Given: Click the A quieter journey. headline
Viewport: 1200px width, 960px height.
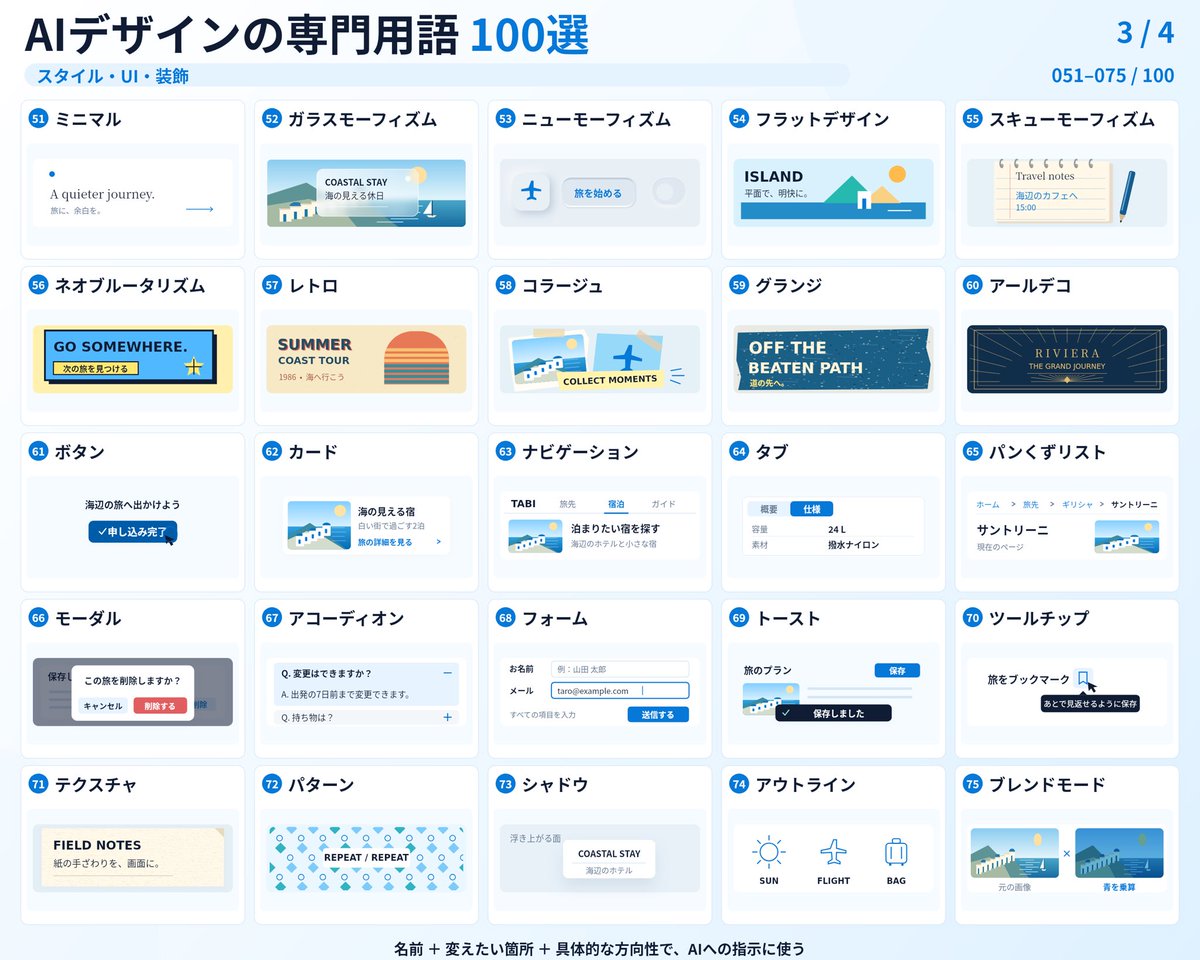Looking at the screenshot, I should (102, 194).
